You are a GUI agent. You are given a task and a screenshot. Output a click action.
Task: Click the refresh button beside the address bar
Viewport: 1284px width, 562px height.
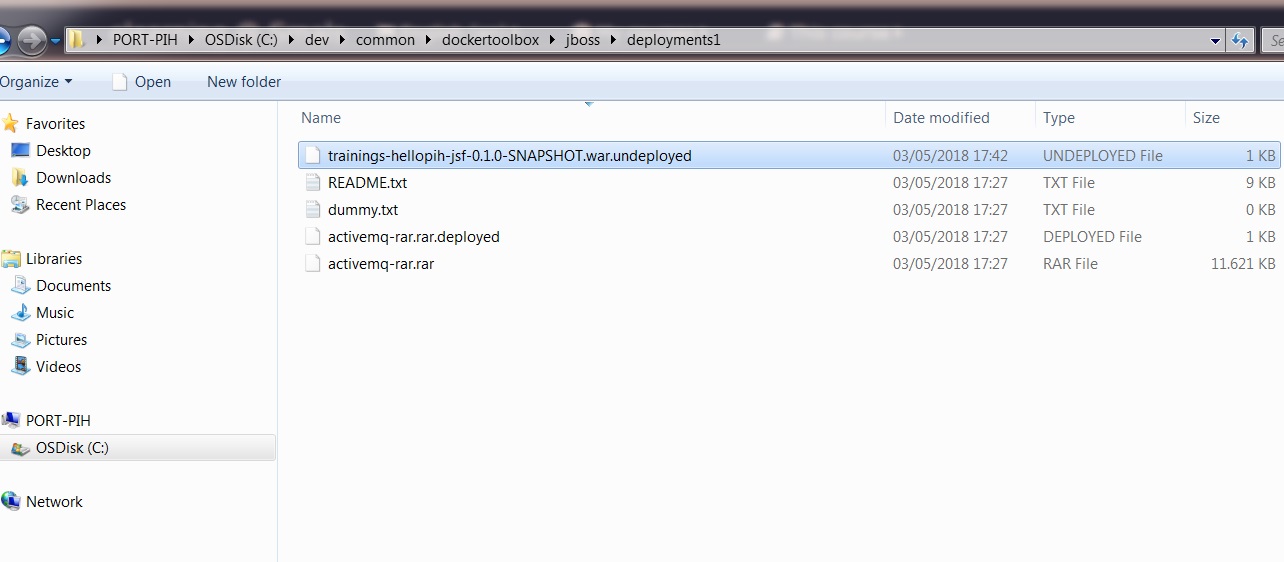click(1240, 41)
